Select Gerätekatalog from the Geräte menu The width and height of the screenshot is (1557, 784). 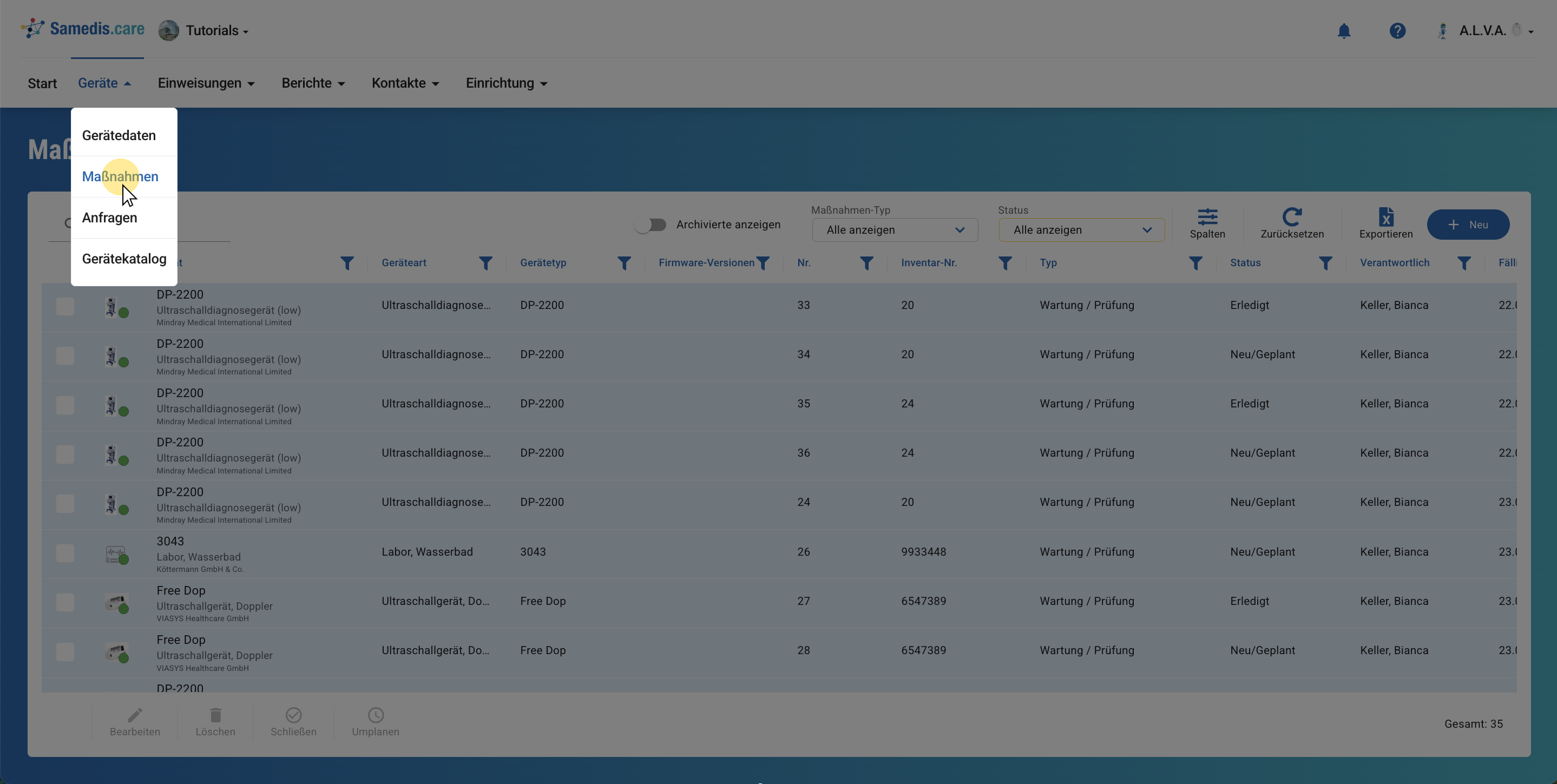click(x=124, y=259)
